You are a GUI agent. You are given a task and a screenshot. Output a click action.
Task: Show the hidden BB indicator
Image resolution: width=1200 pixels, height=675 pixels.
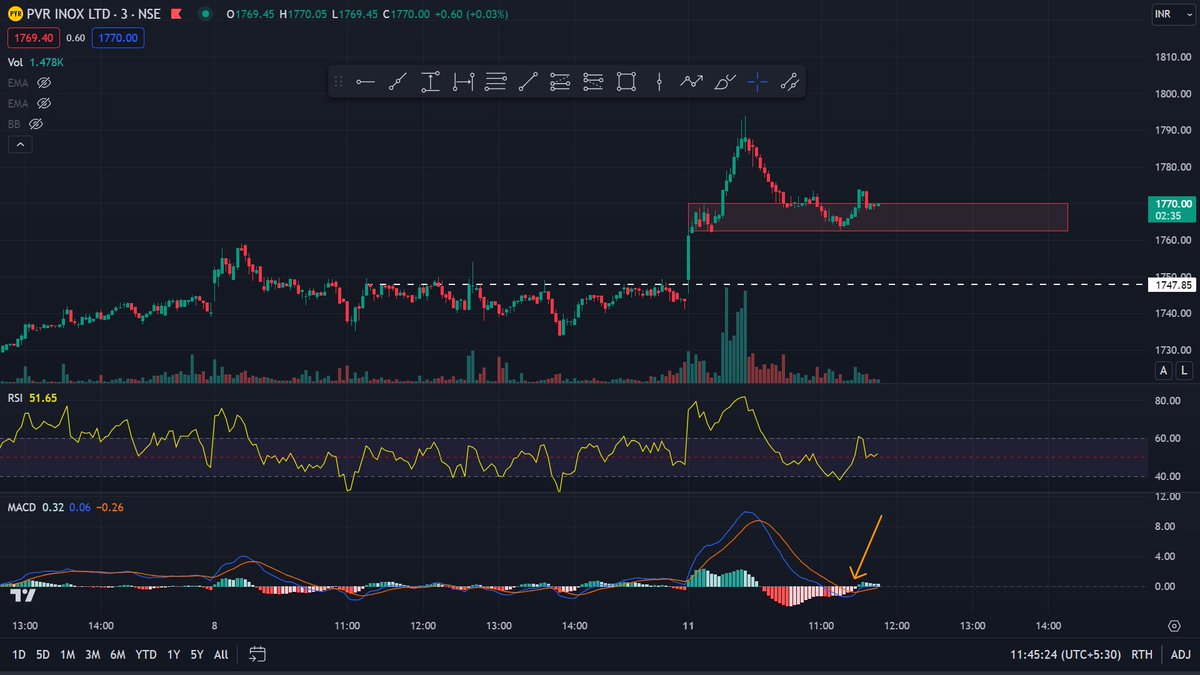[x=36, y=124]
